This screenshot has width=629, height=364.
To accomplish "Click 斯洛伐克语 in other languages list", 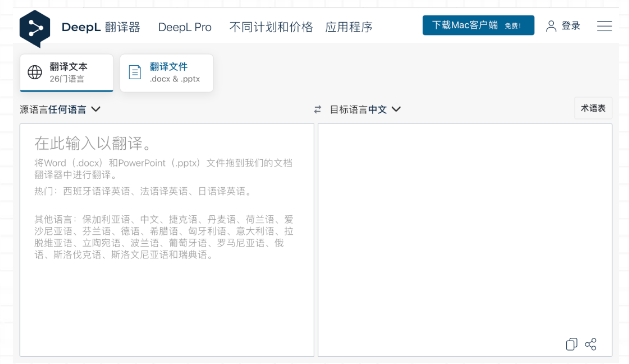I will coord(77,254).
